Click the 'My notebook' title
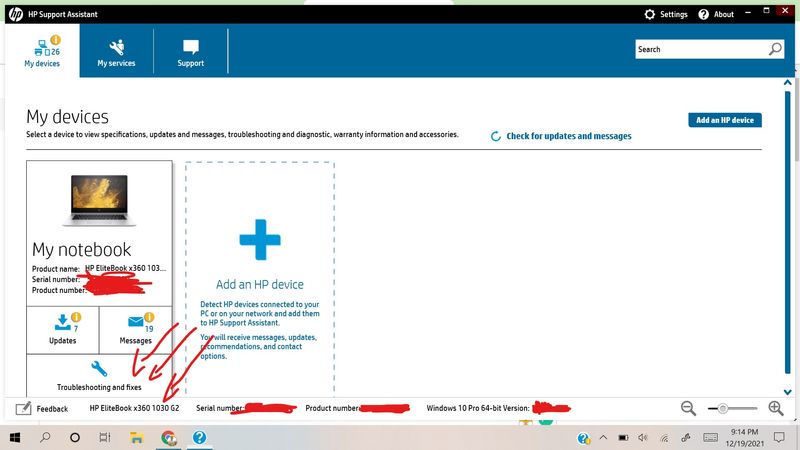The height and width of the screenshot is (450, 800). click(x=82, y=249)
